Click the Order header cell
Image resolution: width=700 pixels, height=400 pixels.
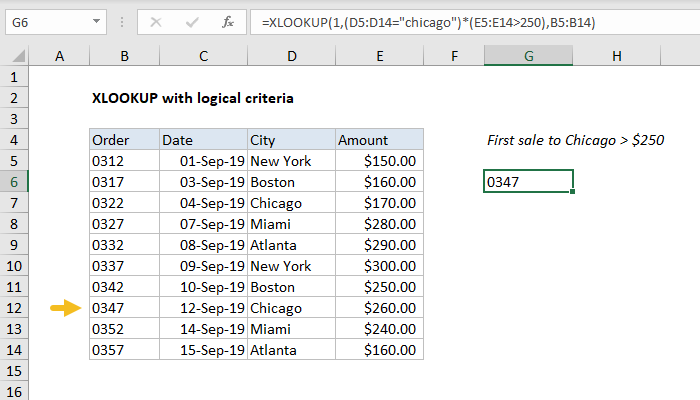(x=123, y=140)
